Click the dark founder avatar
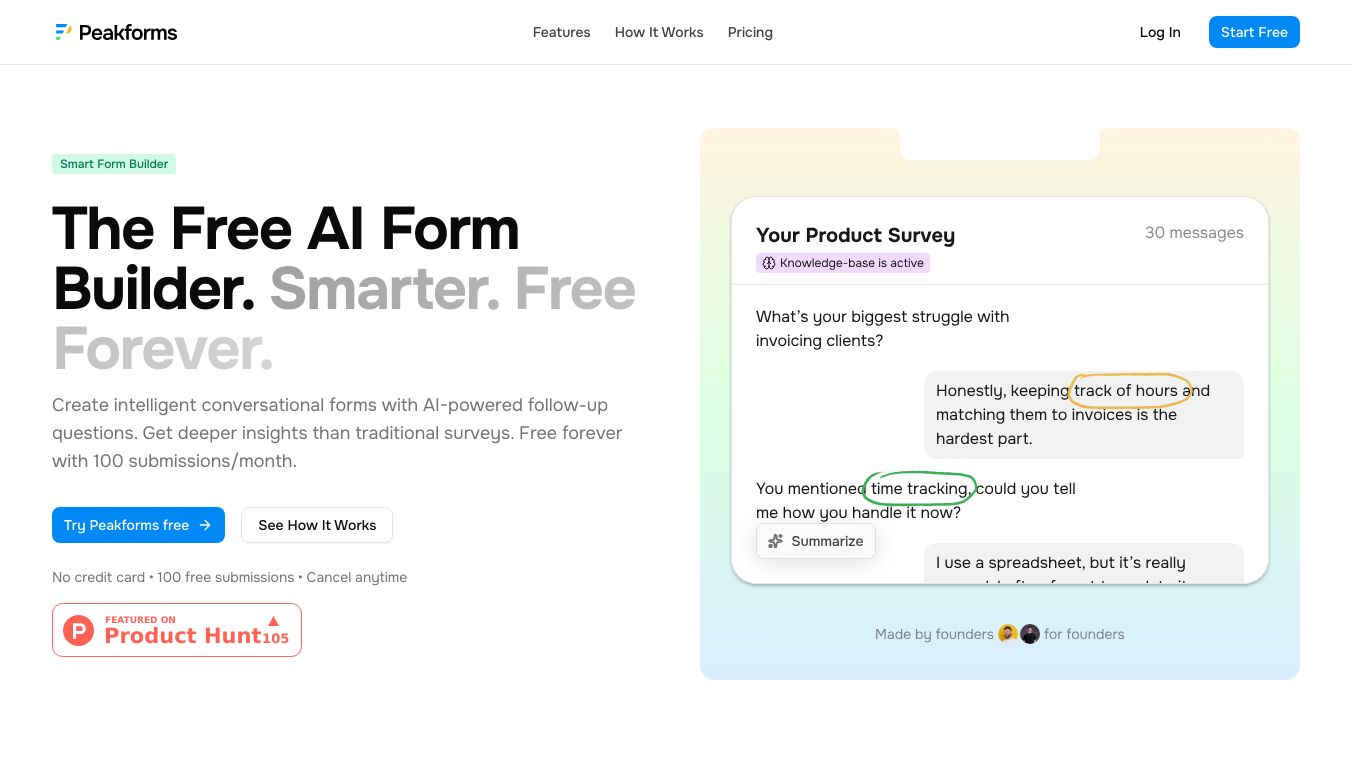The width and height of the screenshot is (1352, 760). point(1029,633)
